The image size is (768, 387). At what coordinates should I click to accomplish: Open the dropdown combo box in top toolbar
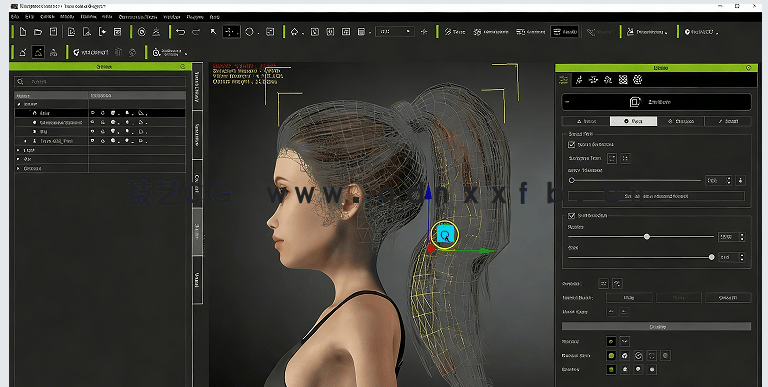394,32
